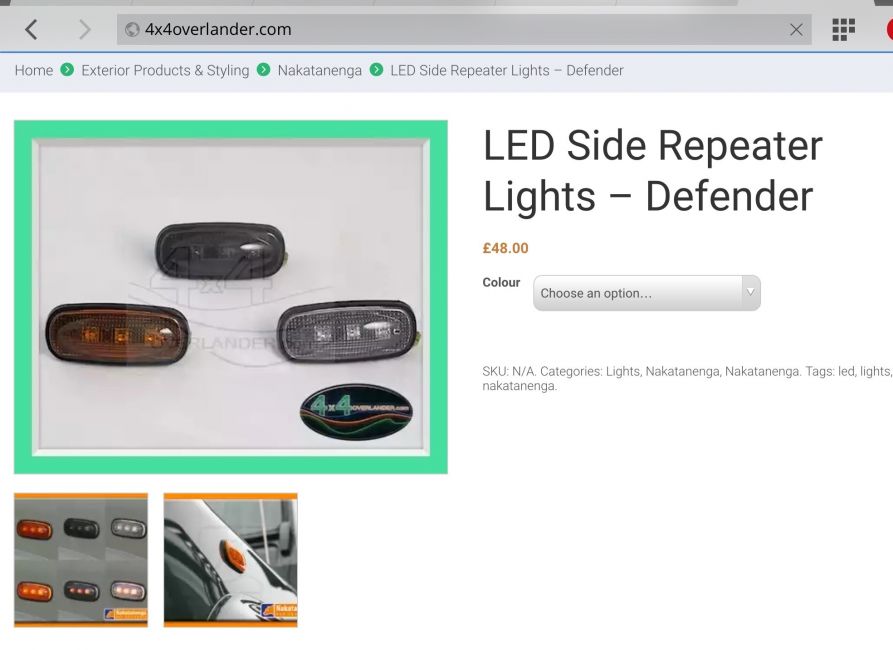Open the first Nakatanenga category link
This screenshot has width=893, height=650.
(682, 371)
